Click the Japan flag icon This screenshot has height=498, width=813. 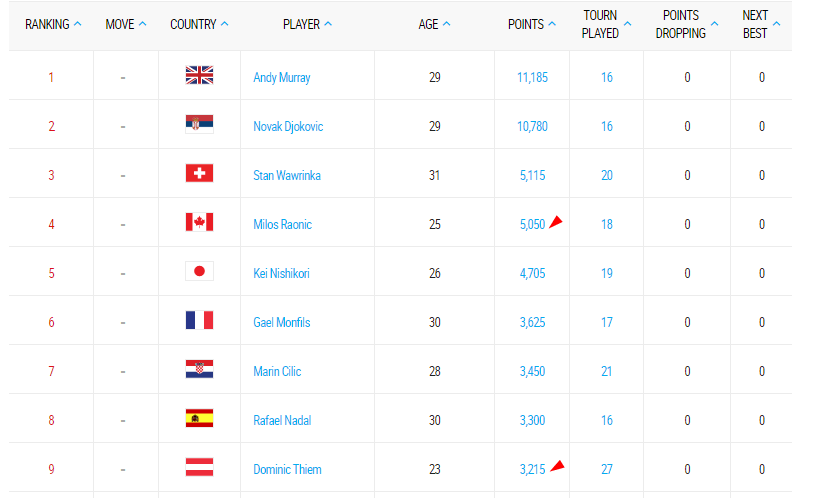199,271
